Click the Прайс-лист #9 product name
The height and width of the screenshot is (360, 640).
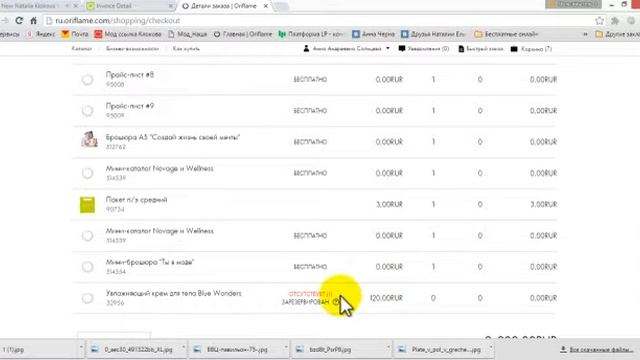(130, 106)
